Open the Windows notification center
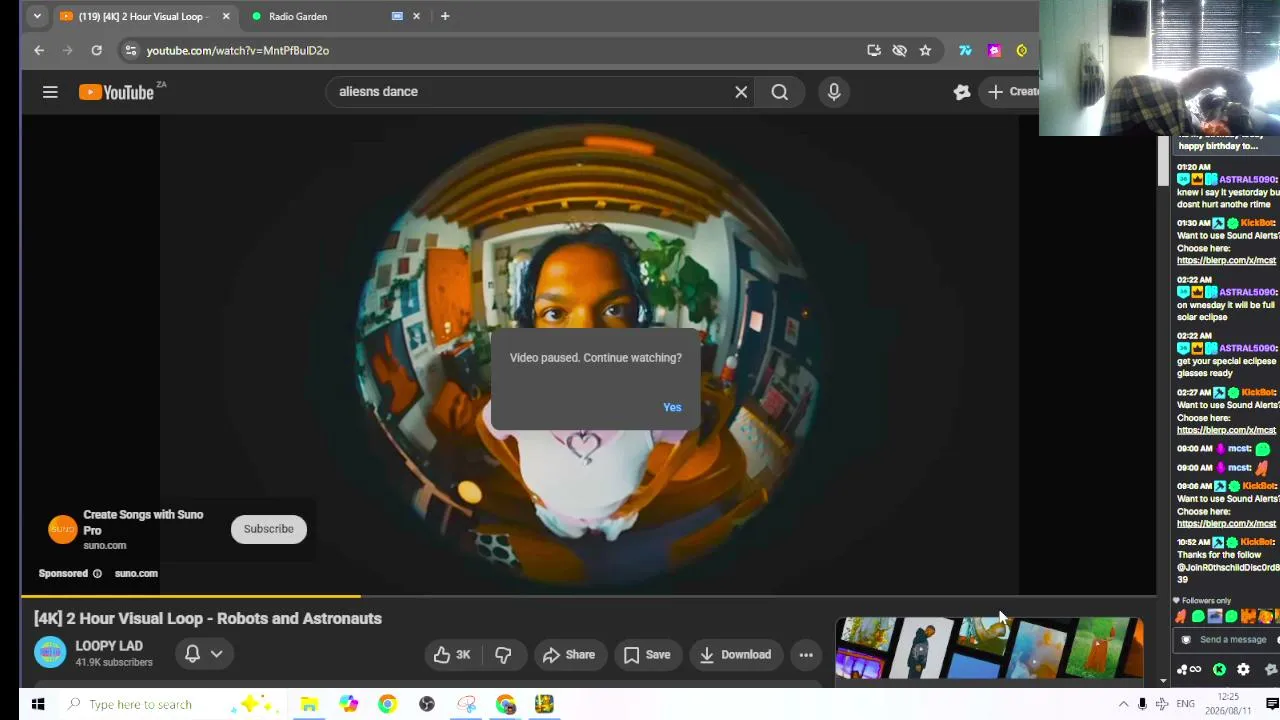Viewport: 1280px width, 720px height. (x=1272, y=704)
